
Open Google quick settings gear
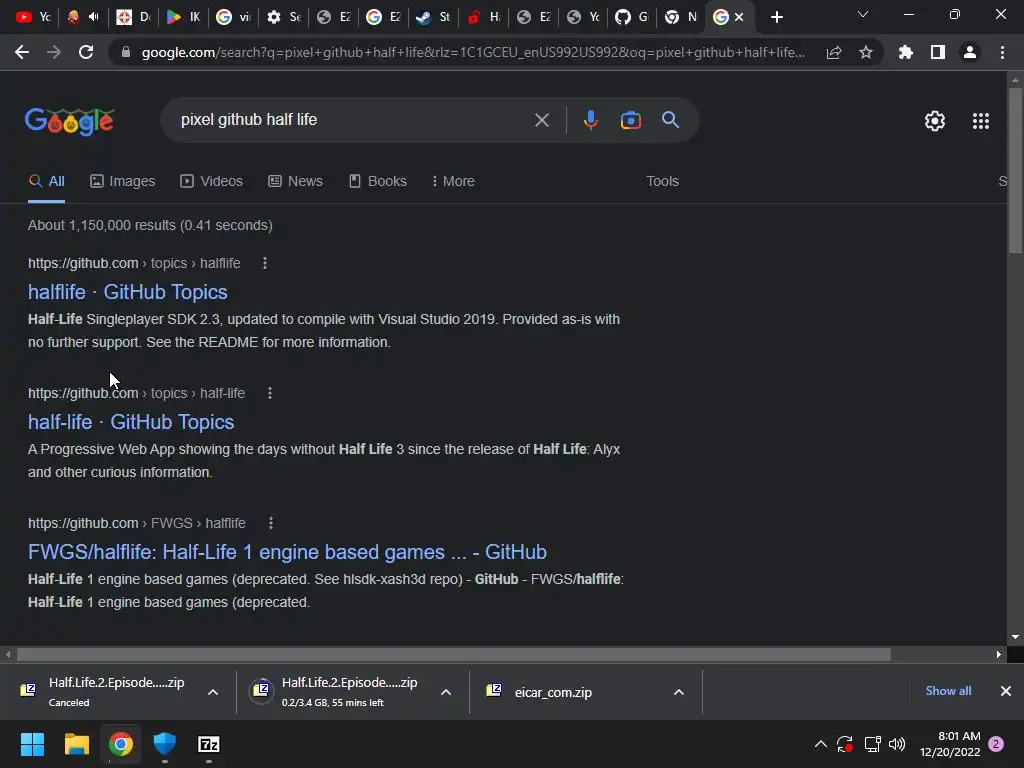coord(935,121)
